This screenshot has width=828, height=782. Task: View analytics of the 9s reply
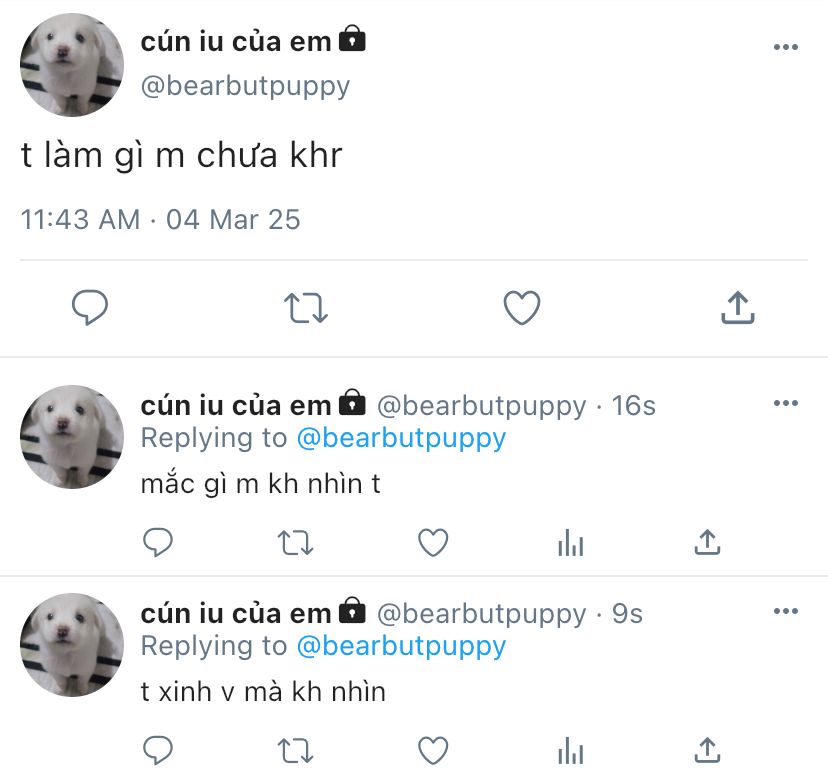[570, 750]
